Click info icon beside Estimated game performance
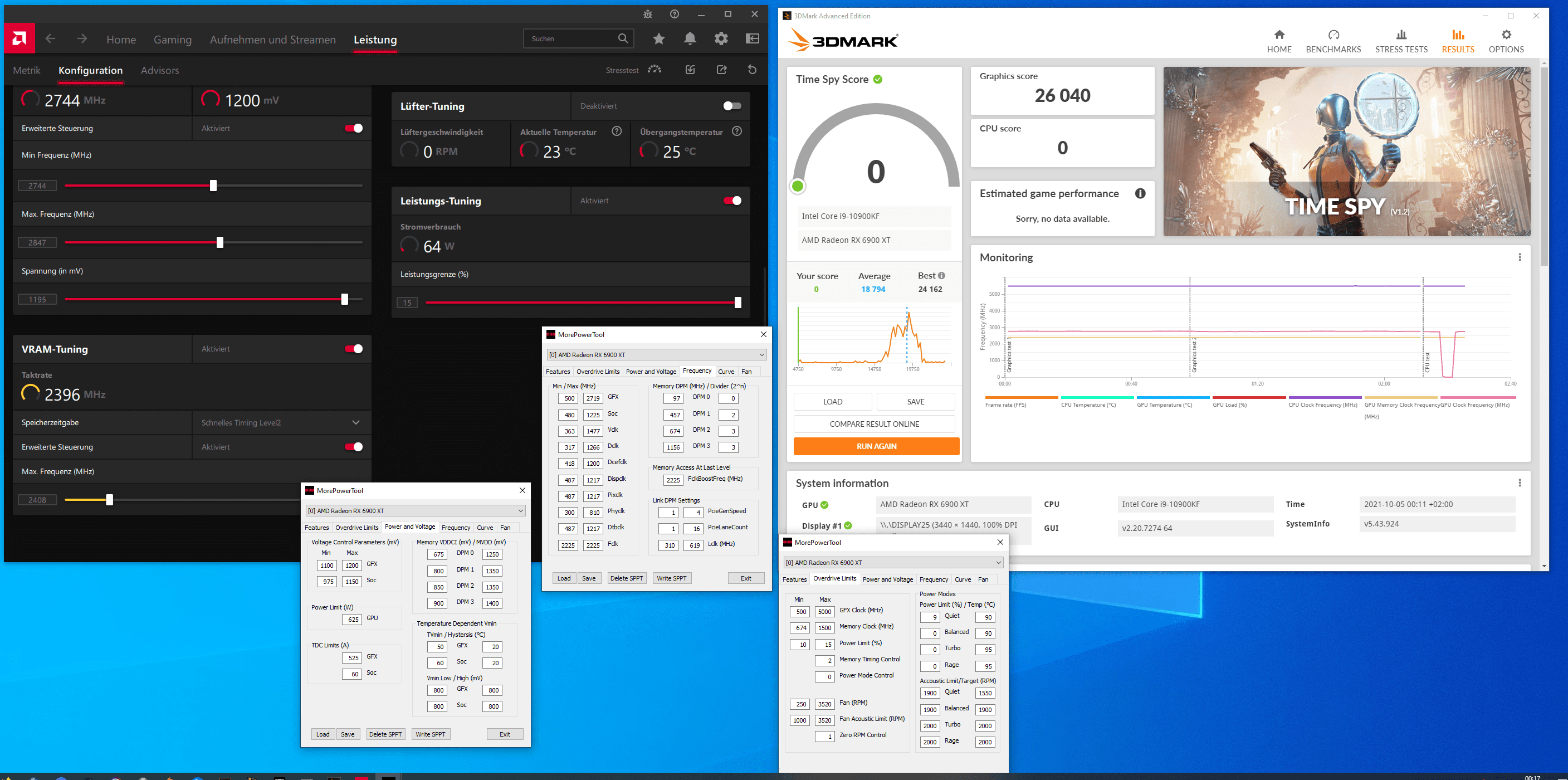Image resolution: width=1568 pixels, height=780 pixels. (x=1140, y=194)
